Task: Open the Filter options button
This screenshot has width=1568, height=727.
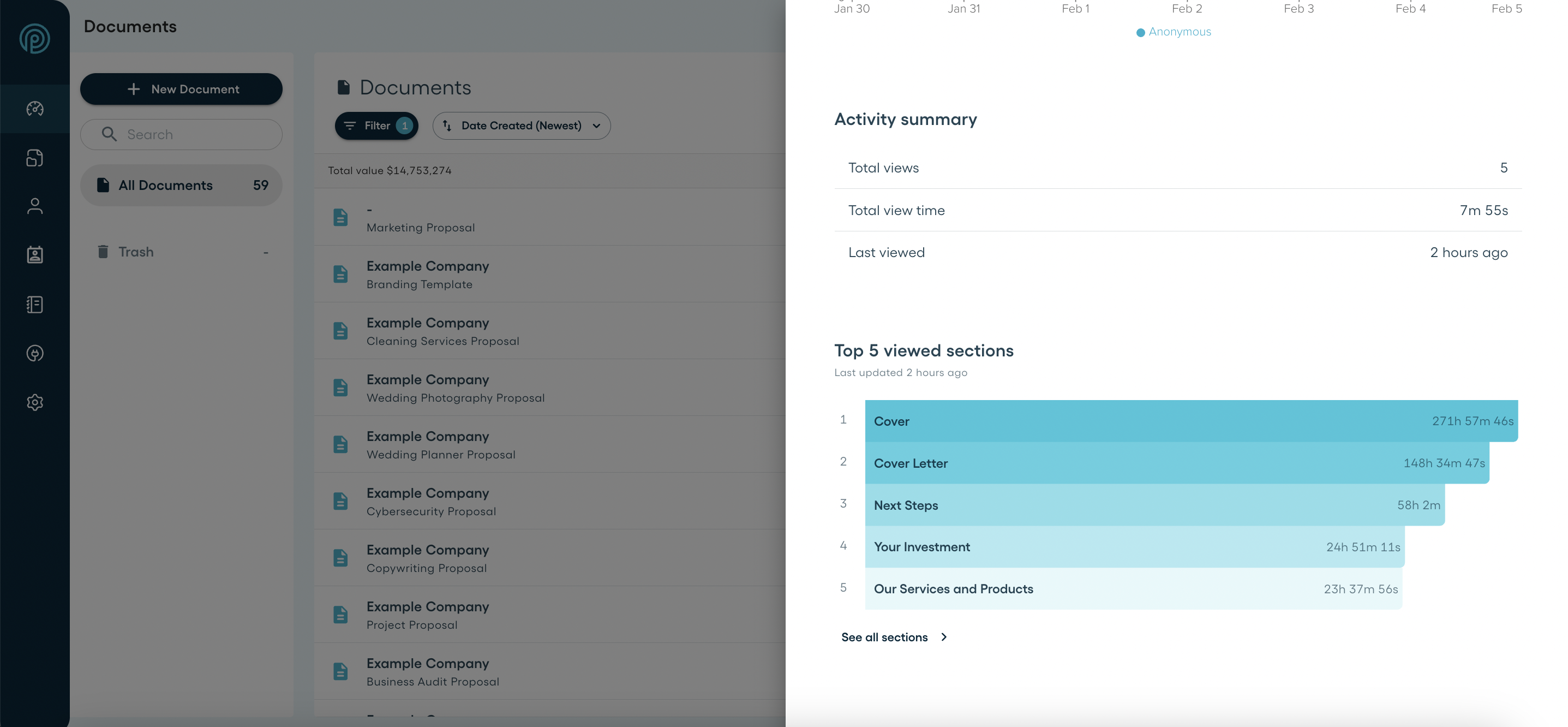Action: coord(376,126)
